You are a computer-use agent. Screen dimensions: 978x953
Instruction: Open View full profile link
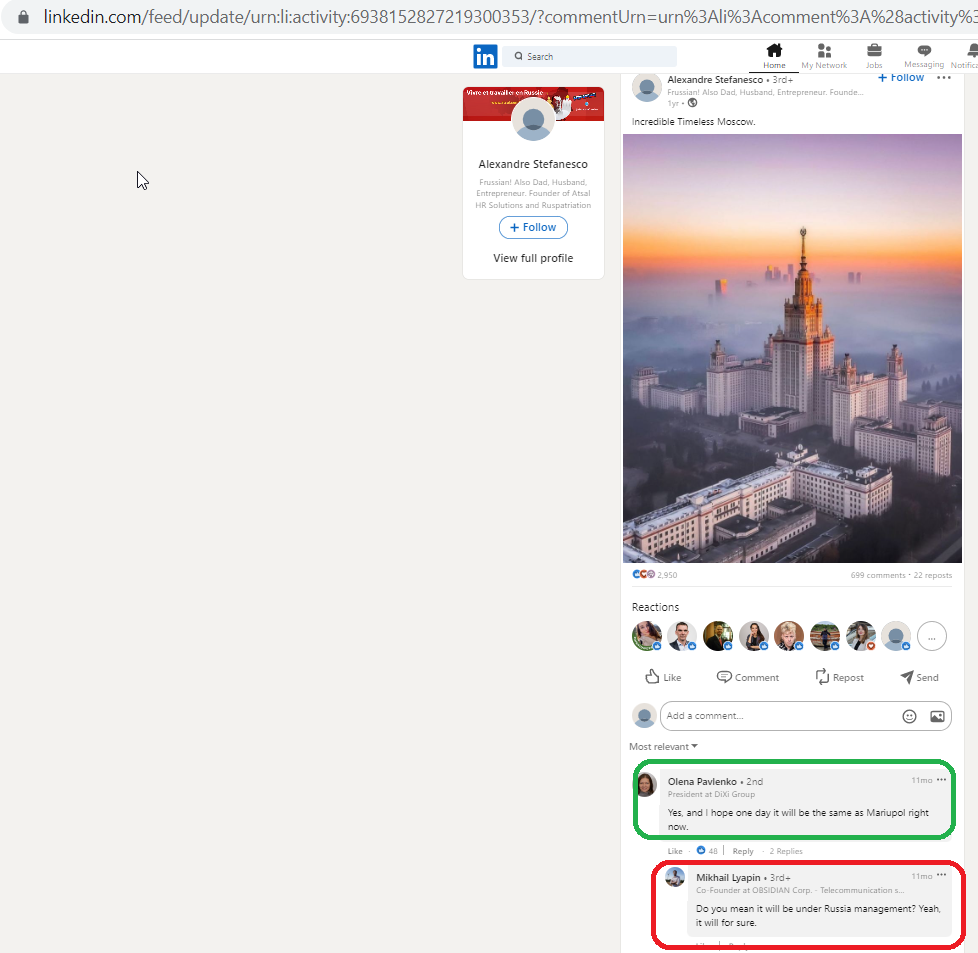pos(533,258)
